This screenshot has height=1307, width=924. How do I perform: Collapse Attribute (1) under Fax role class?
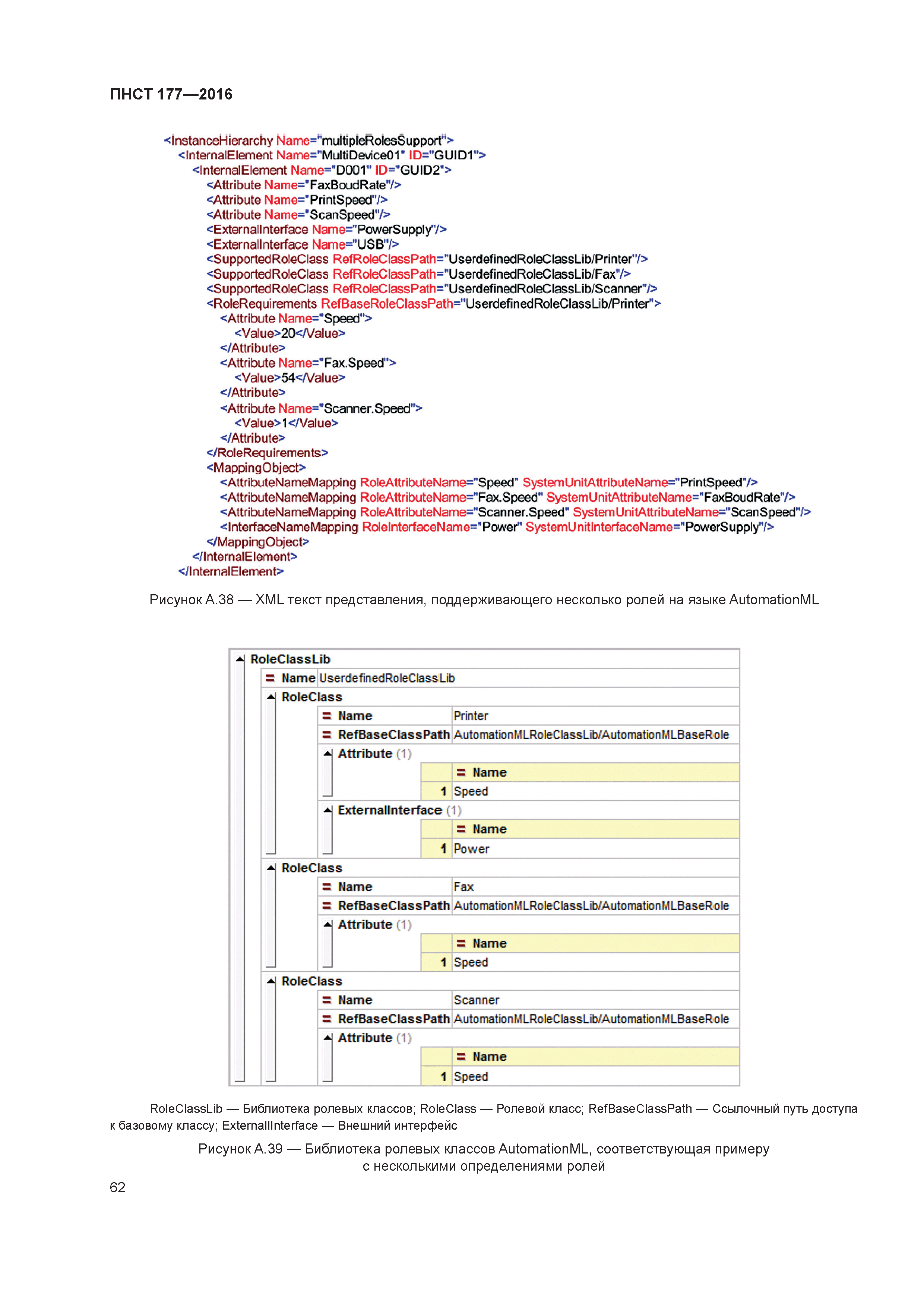[327, 924]
